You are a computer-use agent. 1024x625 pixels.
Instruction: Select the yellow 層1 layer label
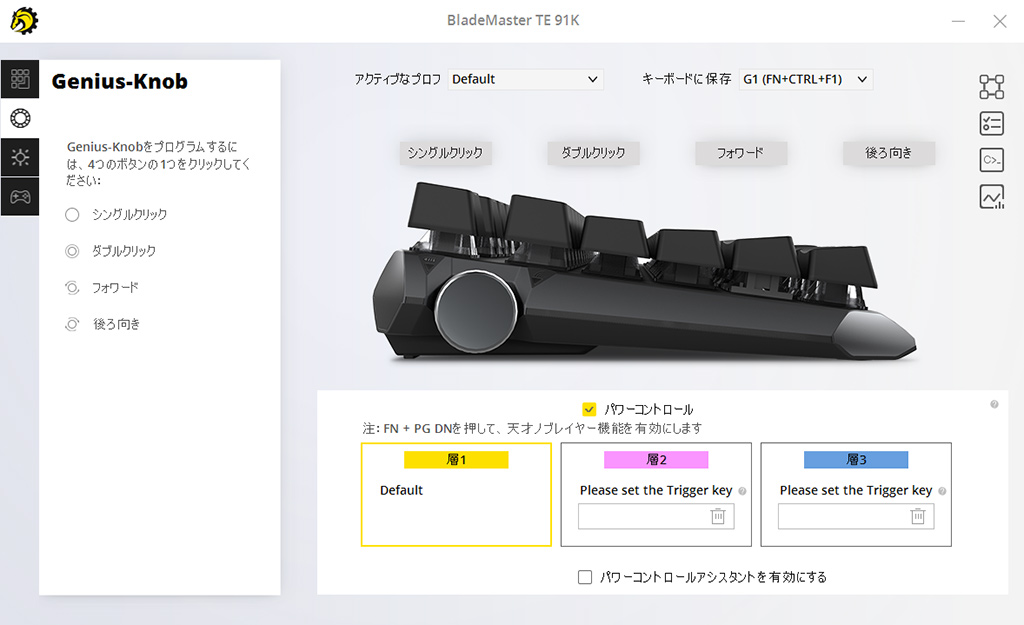pos(456,460)
